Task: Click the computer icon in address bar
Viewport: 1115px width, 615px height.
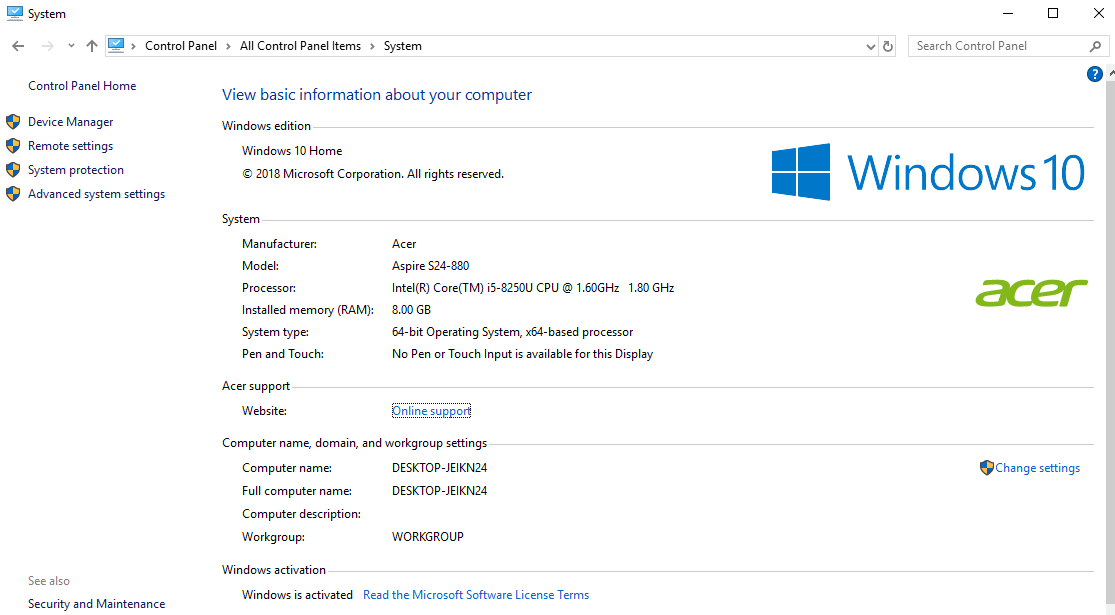Action: pos(117,45)
